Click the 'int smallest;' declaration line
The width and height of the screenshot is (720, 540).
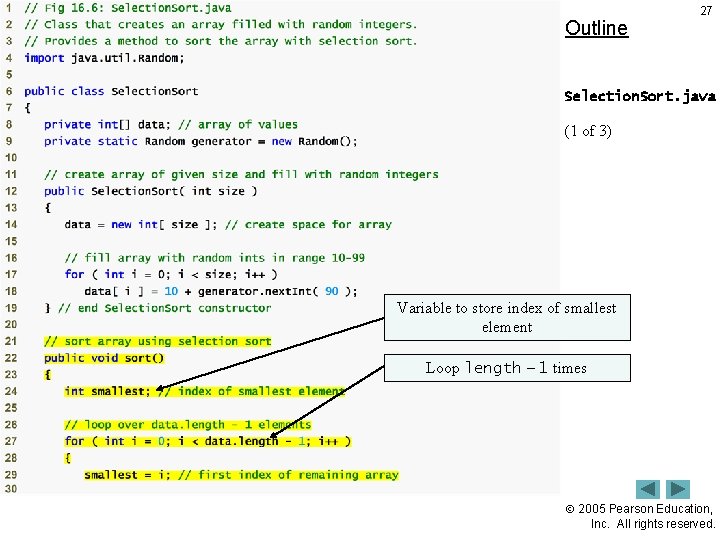(x=204, y=391)
